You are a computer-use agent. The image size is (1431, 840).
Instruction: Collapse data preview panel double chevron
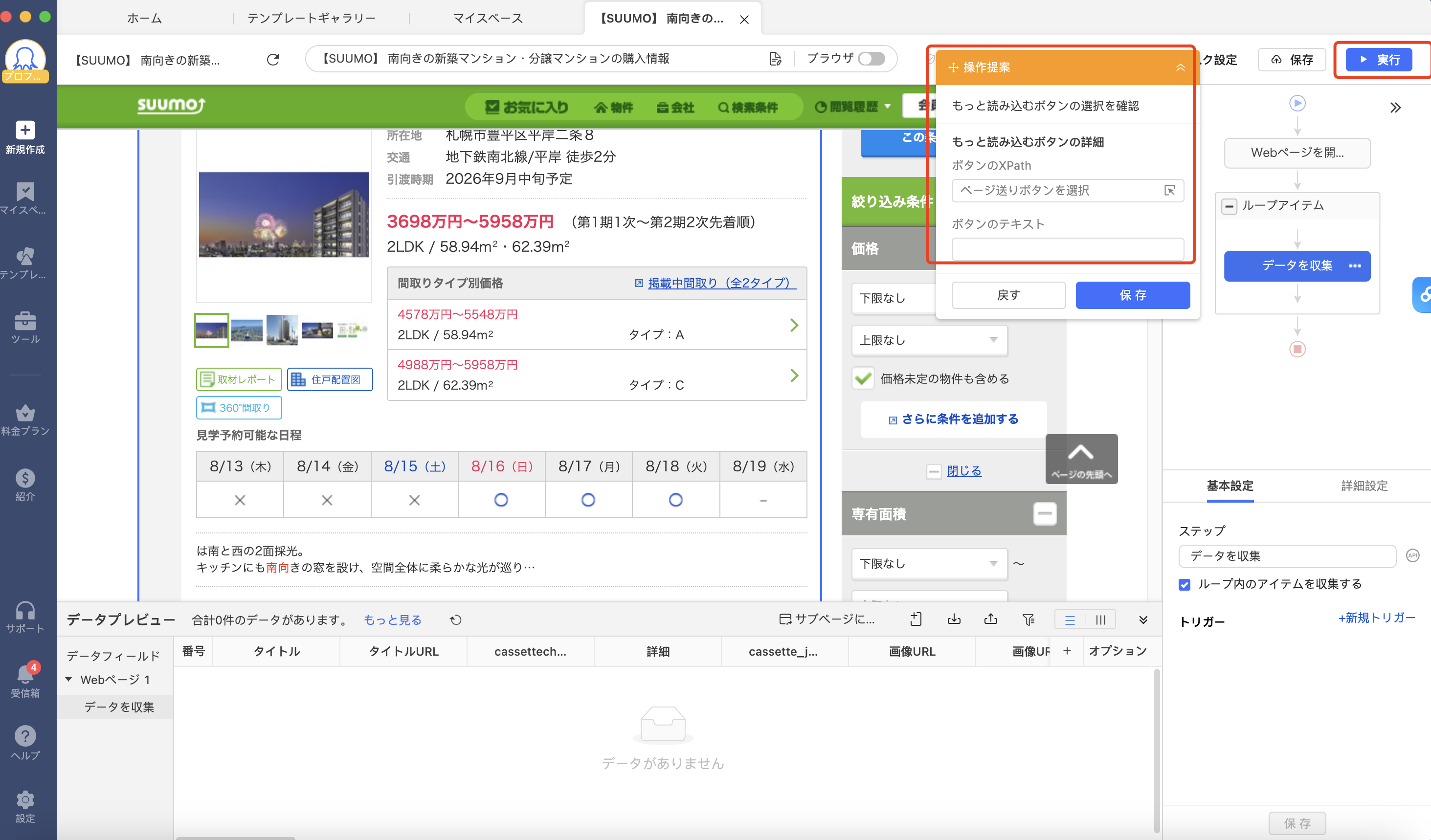point(1143,620)
